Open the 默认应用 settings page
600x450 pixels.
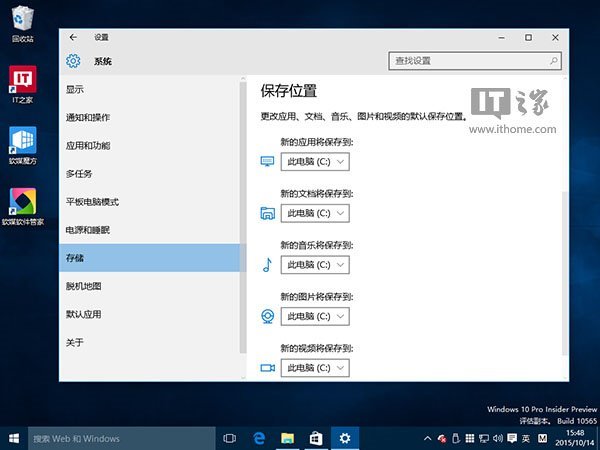tap(84, 314)
